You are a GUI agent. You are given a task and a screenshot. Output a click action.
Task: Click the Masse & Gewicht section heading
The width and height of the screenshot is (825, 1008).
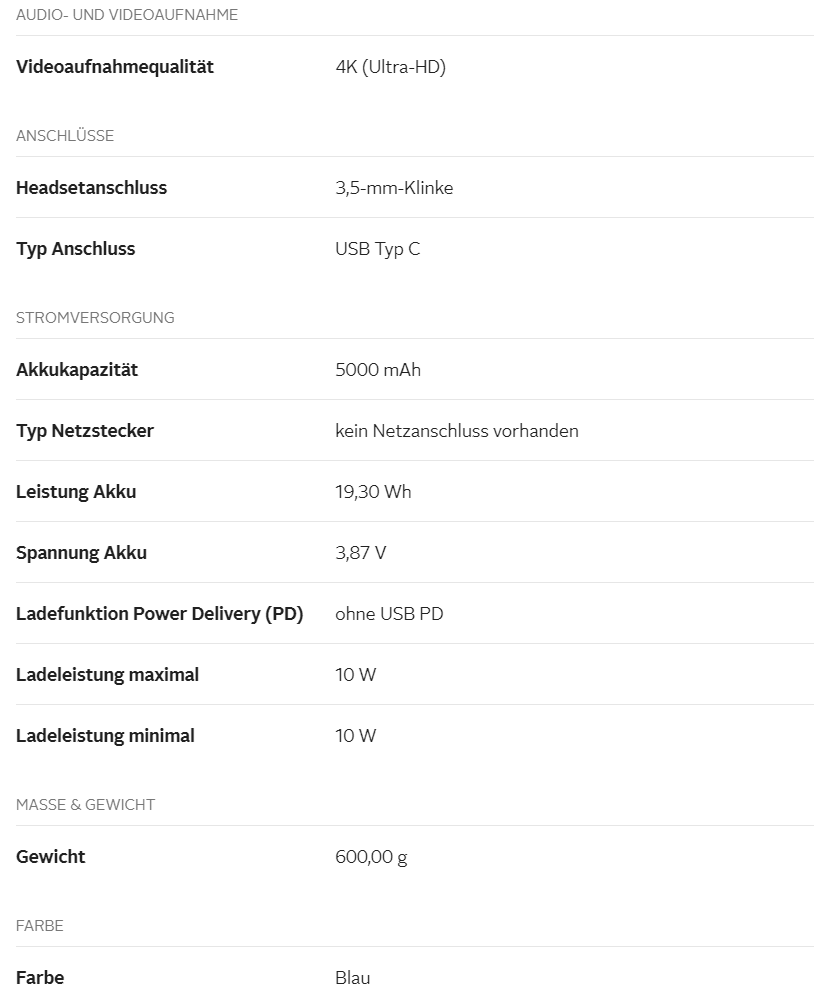tap(85, 805)
